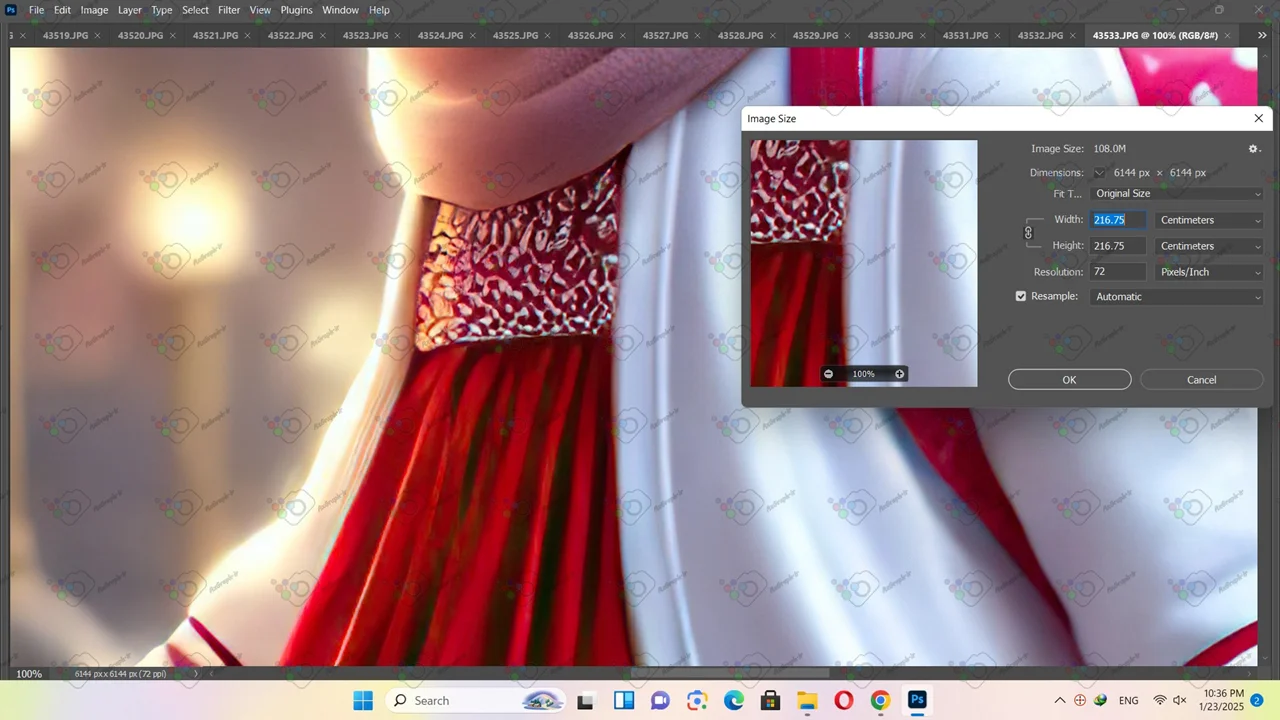Viewport: 1280px width, 720px height.
Task: Open the Image Size gear settings menu
Action: coord(1253,149)
